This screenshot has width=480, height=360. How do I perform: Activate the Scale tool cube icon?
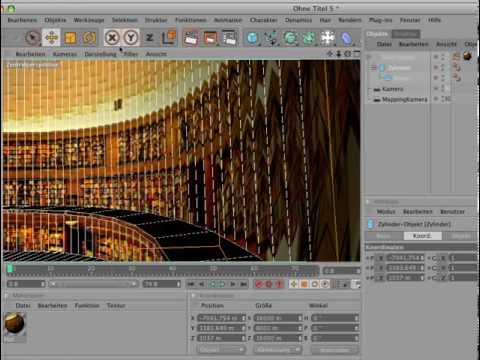pos(70,38)
